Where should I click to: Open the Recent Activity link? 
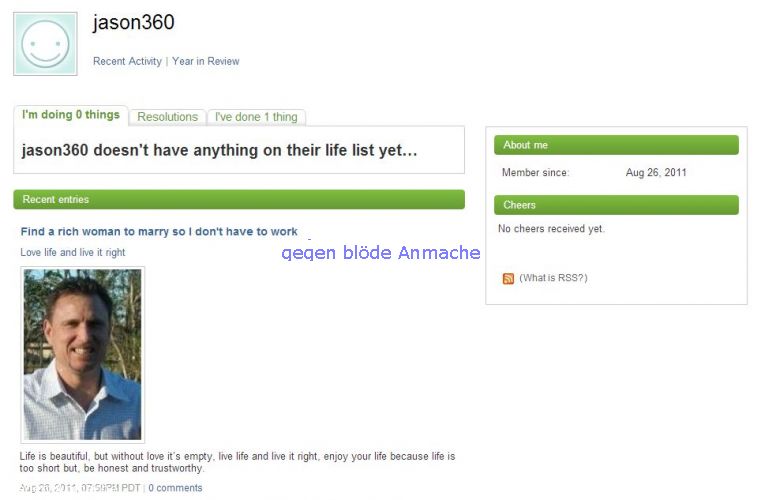pos(127,61)
